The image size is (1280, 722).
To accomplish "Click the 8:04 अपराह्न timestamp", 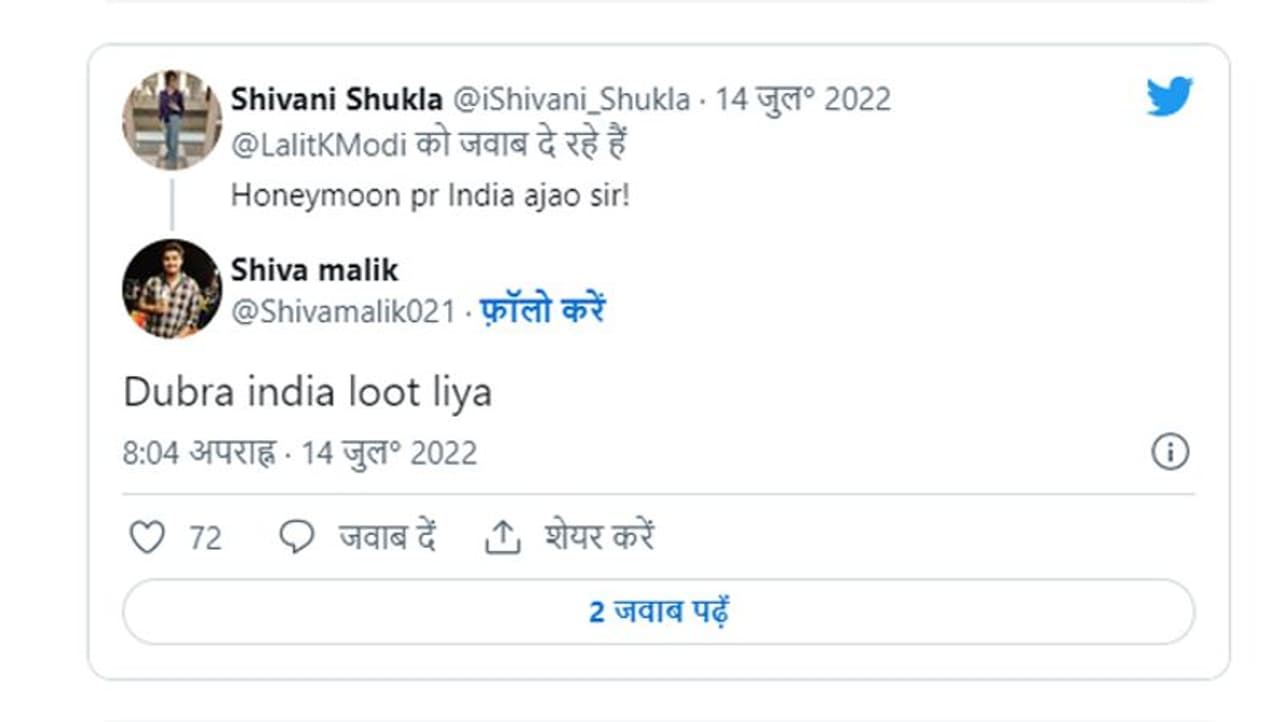I will 199,453.
